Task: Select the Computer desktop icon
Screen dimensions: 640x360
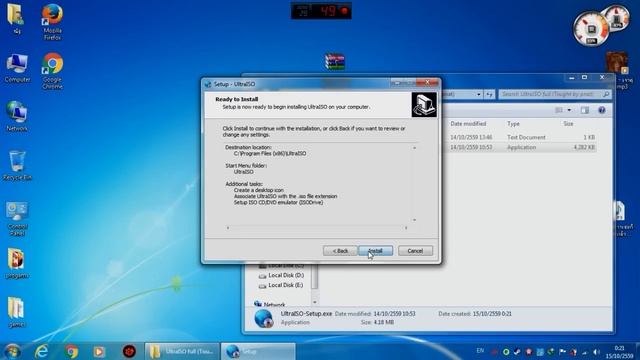Action: [x=17, y=68]
